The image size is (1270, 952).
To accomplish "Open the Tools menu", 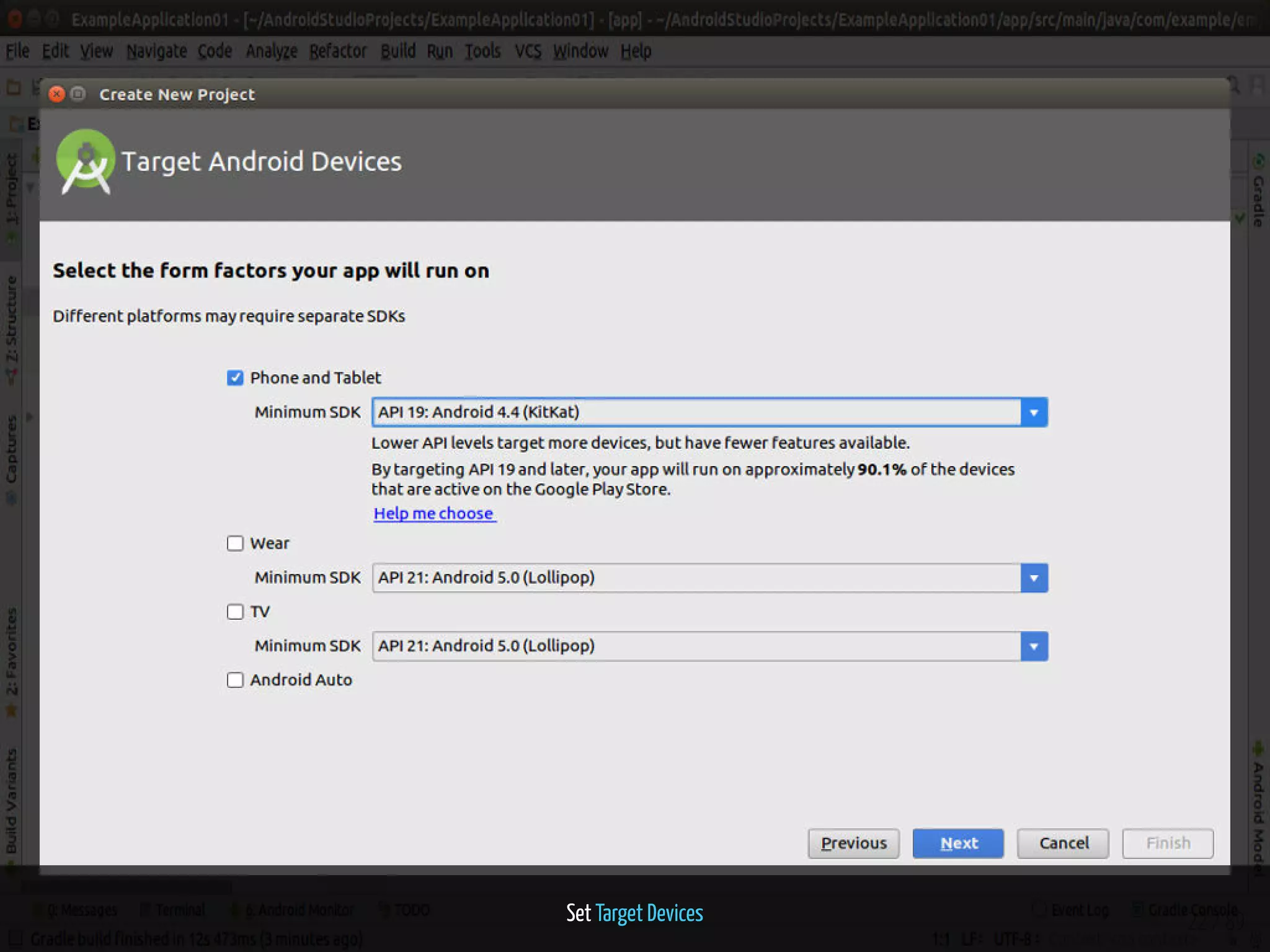I will click(483, 51).
